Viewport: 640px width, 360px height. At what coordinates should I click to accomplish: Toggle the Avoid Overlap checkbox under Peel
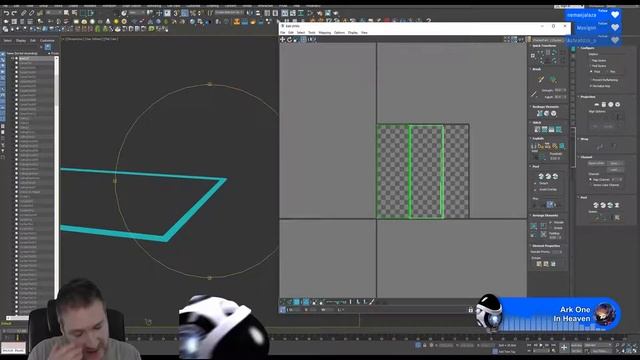[535, 190]
